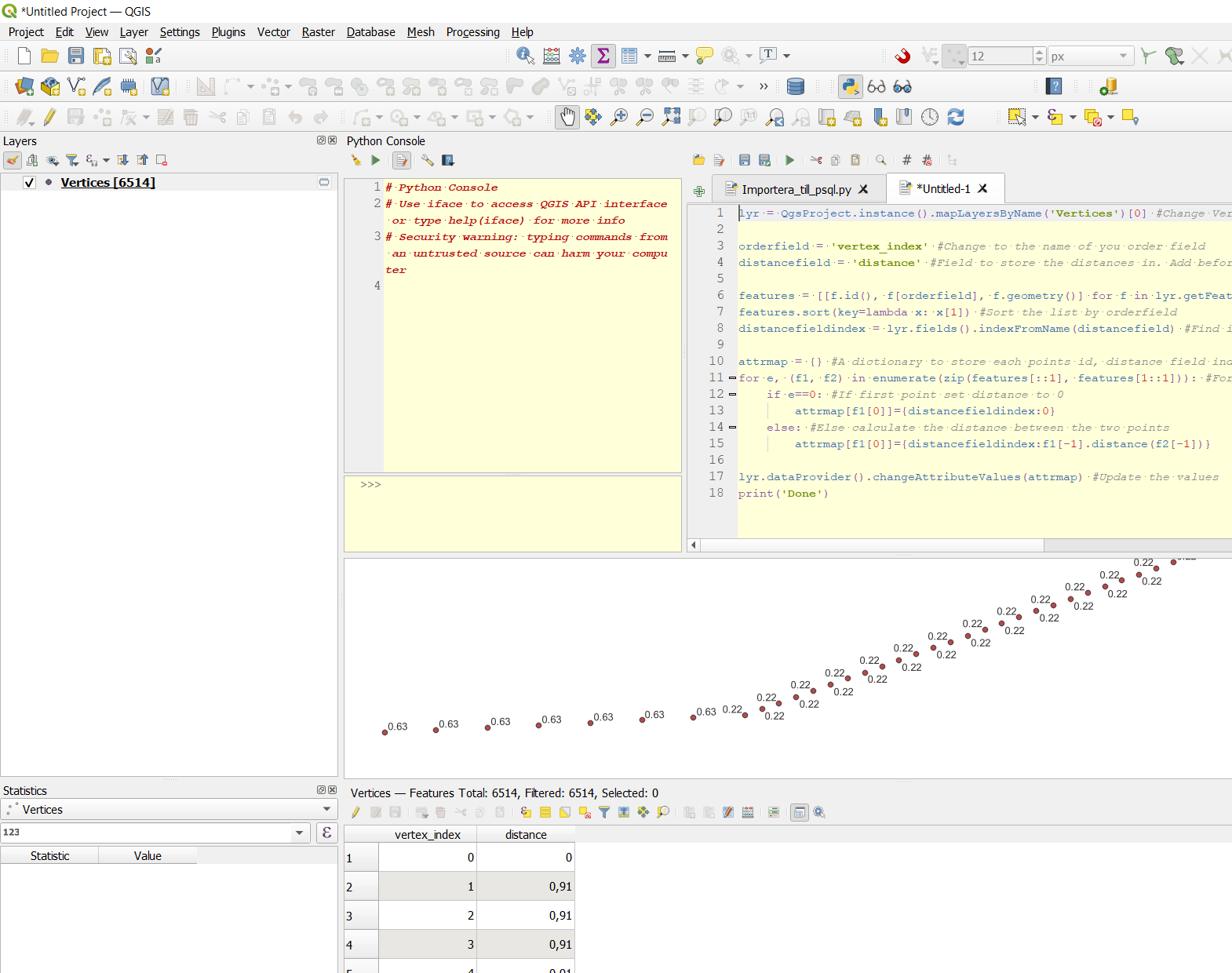
Task: Open the Raster menu
Action: coord(319,32)
